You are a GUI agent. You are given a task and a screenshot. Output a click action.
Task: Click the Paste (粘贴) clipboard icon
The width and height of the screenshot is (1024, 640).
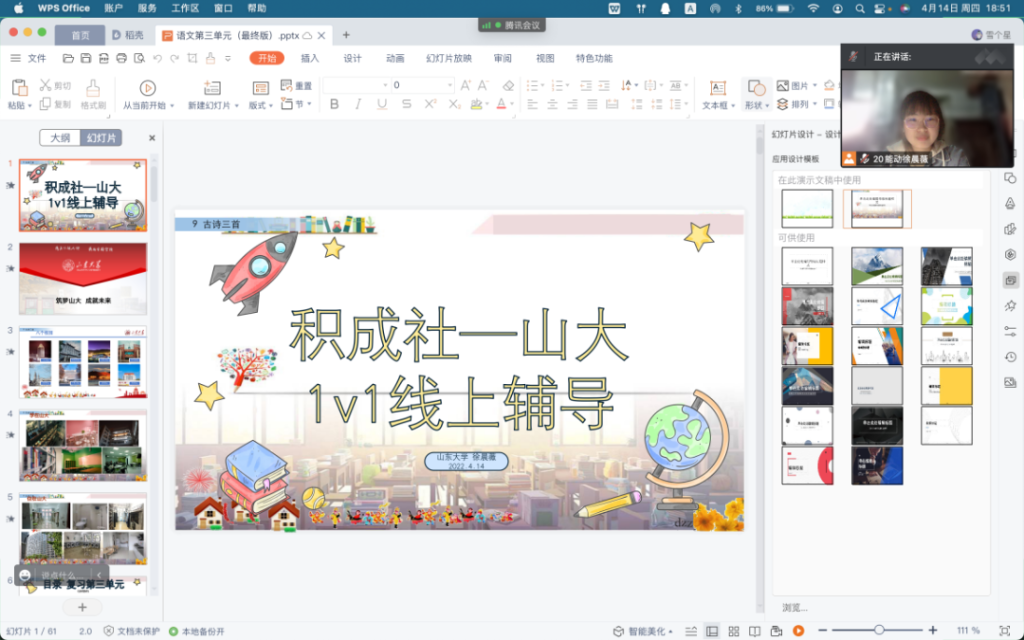17,88
